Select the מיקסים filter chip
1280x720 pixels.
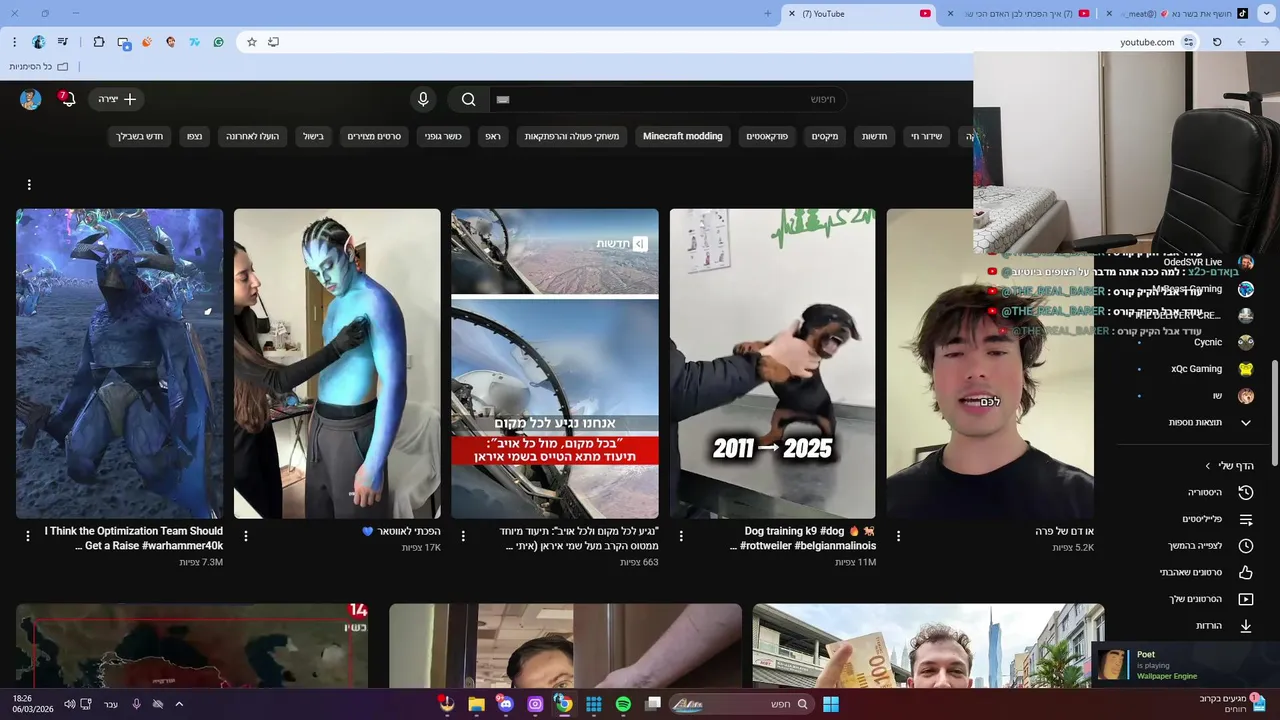[825, 136]
